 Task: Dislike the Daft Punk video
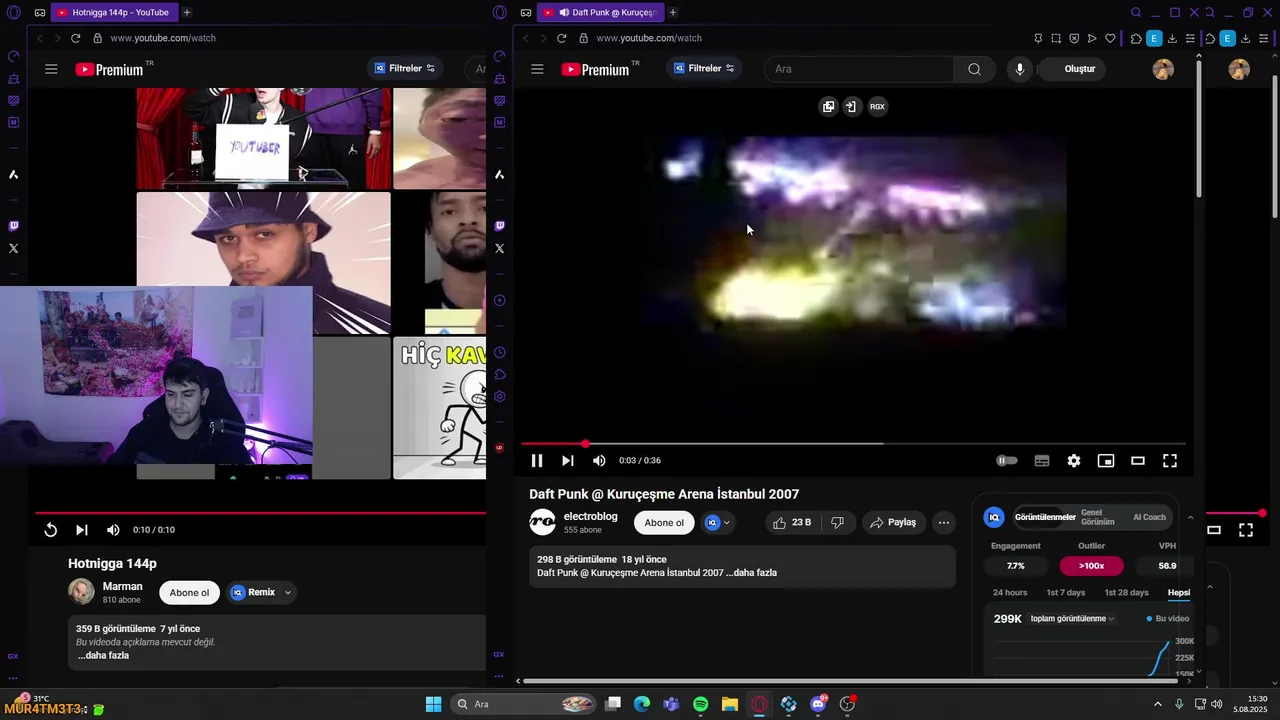tap(838, 522)
